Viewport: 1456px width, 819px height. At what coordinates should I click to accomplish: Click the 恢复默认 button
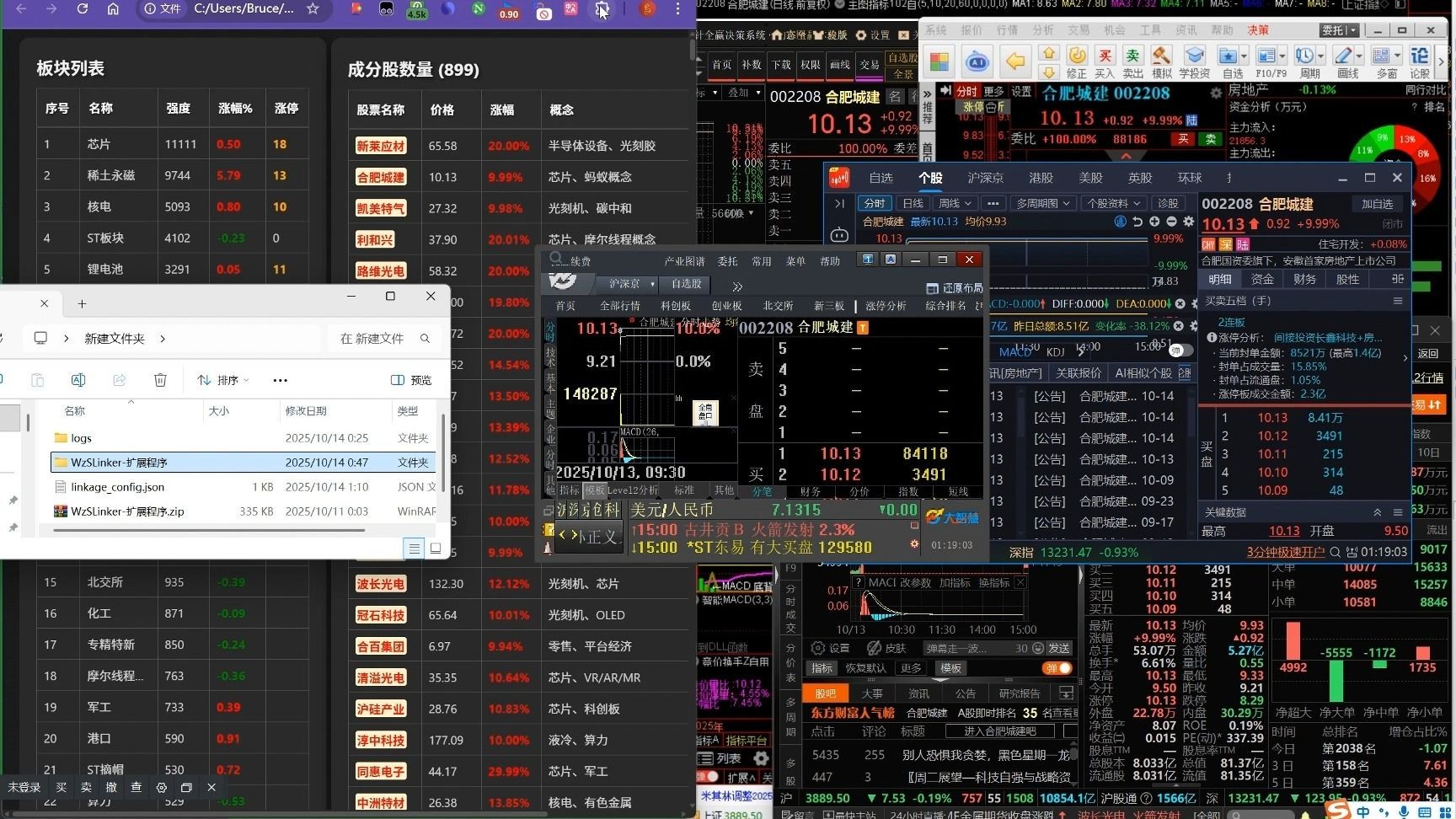866,668
